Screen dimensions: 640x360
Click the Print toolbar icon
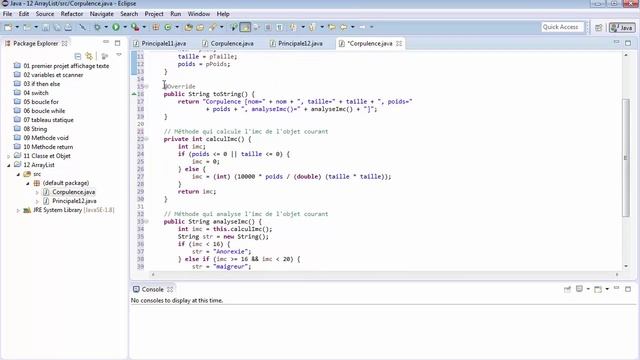click(68, 27)
